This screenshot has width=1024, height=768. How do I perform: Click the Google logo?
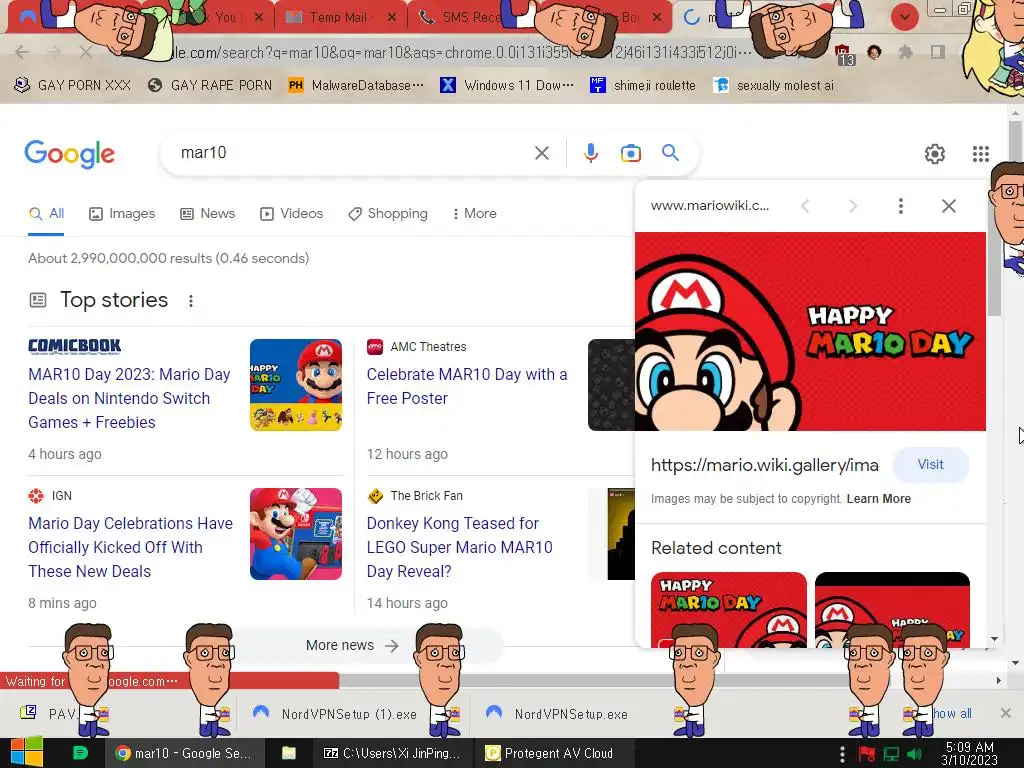pos(69,154)
